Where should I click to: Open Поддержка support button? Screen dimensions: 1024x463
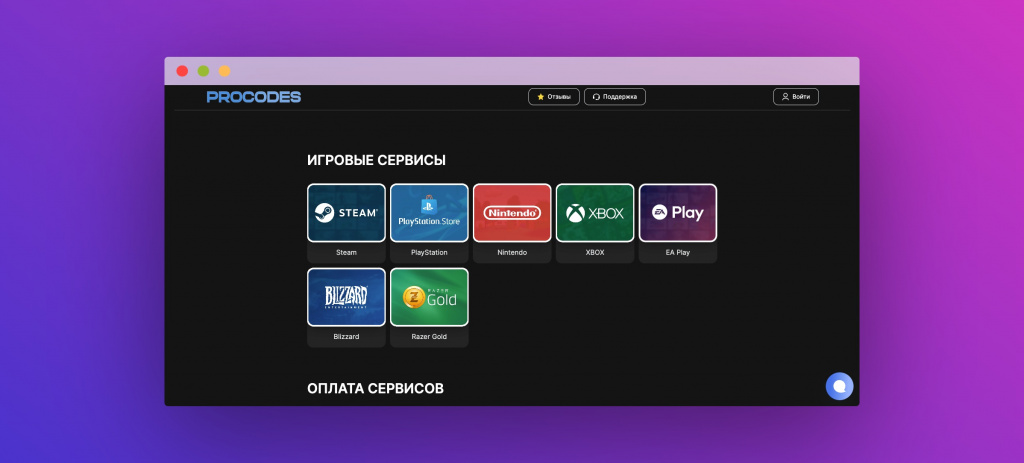615,97
